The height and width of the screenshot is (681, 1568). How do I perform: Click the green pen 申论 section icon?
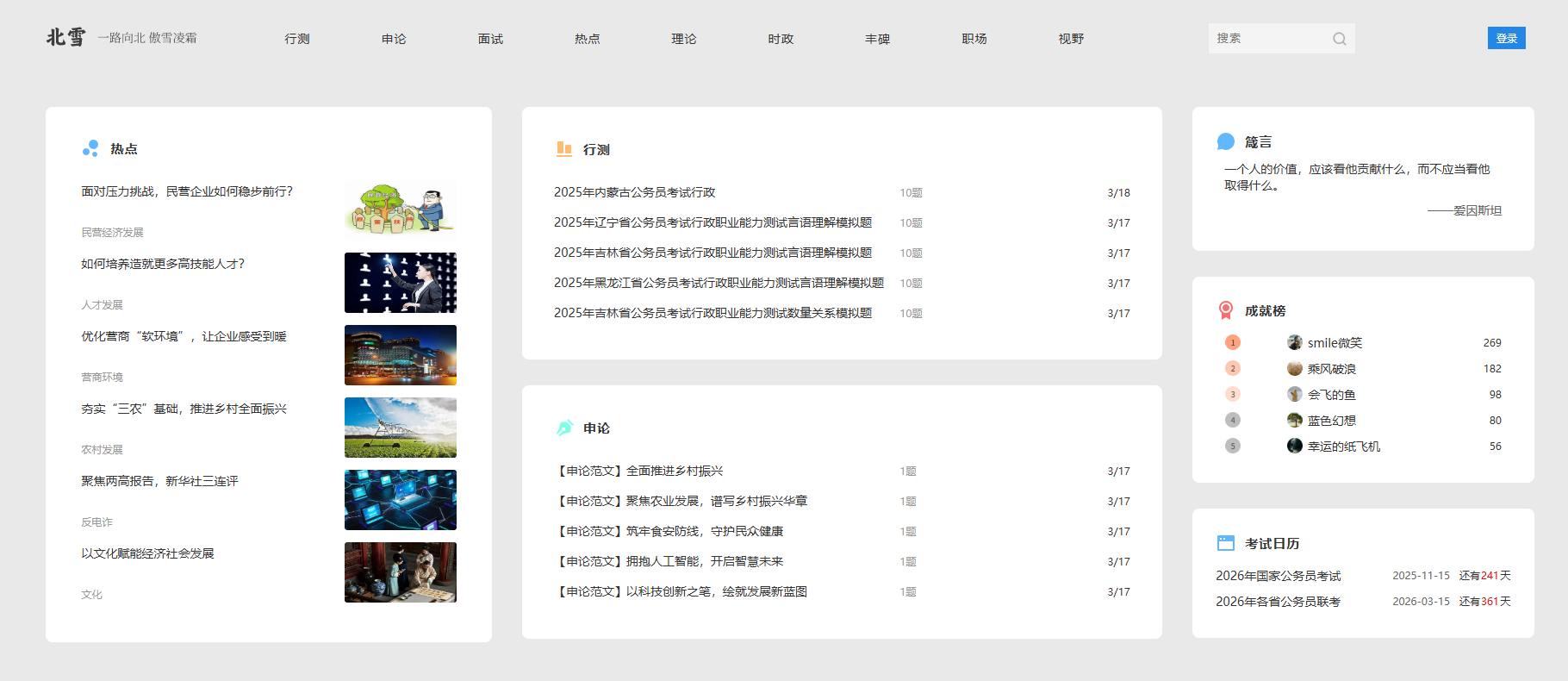pos(564,428)
